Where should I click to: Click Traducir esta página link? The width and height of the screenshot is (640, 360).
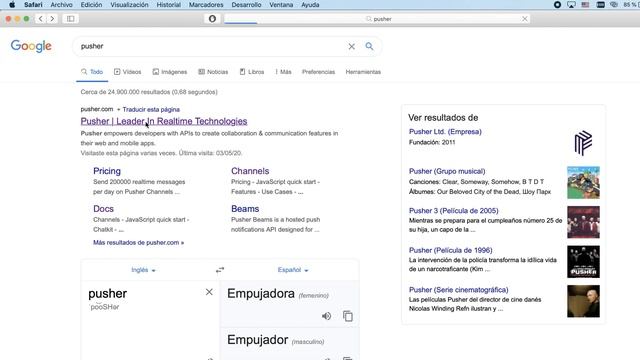click(x=151, y=109)
